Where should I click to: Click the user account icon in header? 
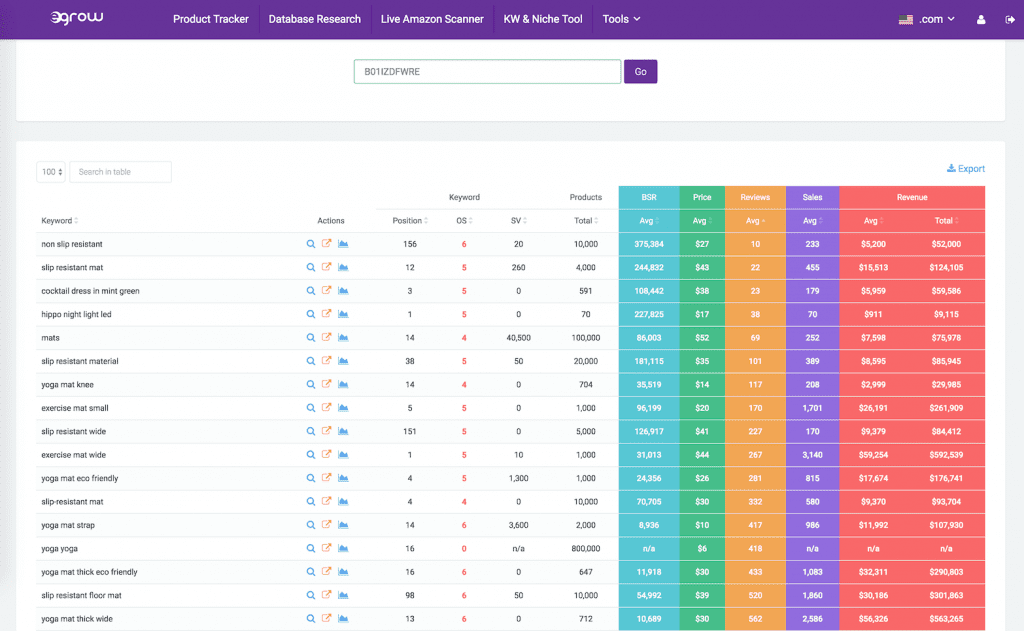click(980, 19)
